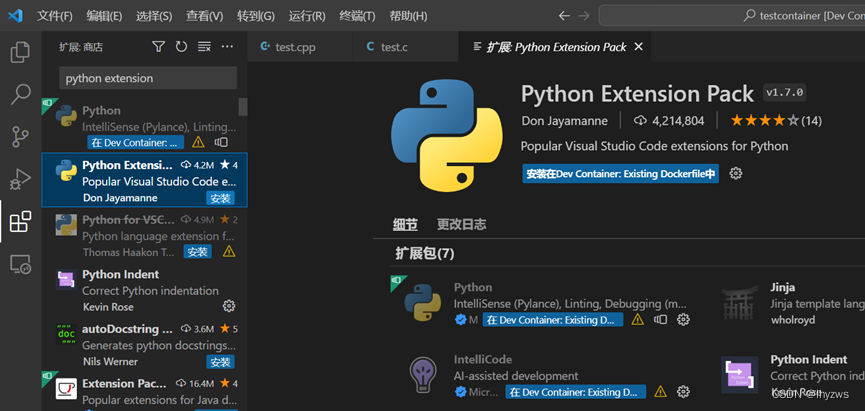Click remote icon on Python sidebar item

tap(221, 142)
